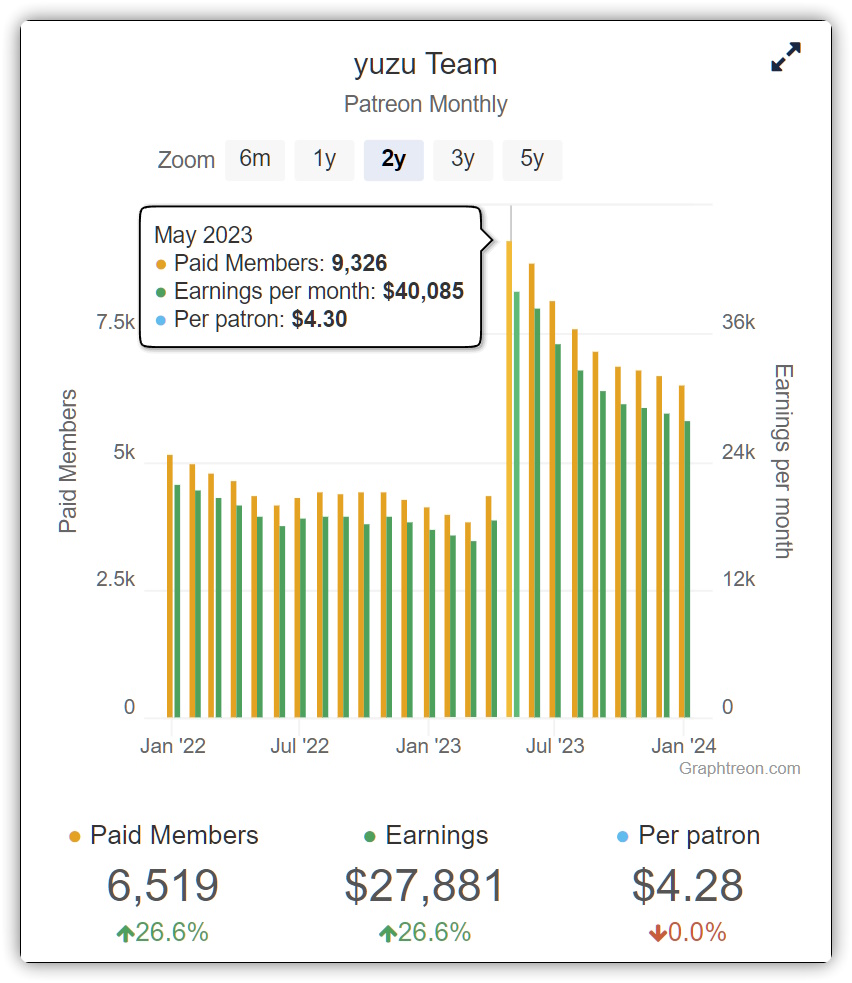Image resolution: width=852 pixels, height=983 pixels.
Task: Click the May 2023 green earnings bar
Action: (x=517, y=505)
